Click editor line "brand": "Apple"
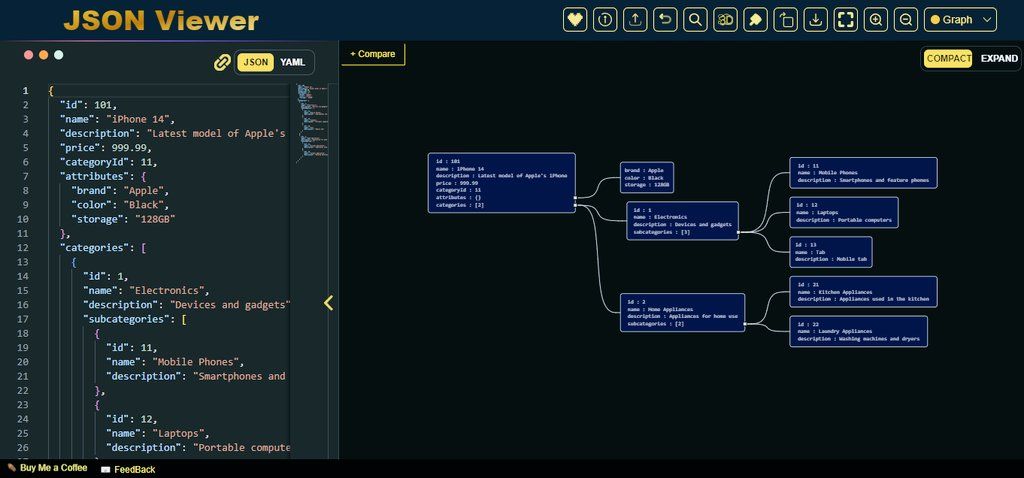The width and height of the screenshot is (1024, 478). click(120, 191)
